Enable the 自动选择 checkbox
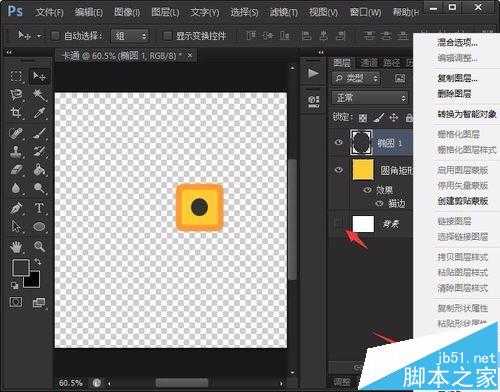Image resolution: width=500 pixels, height=392 pixels. 55,35
